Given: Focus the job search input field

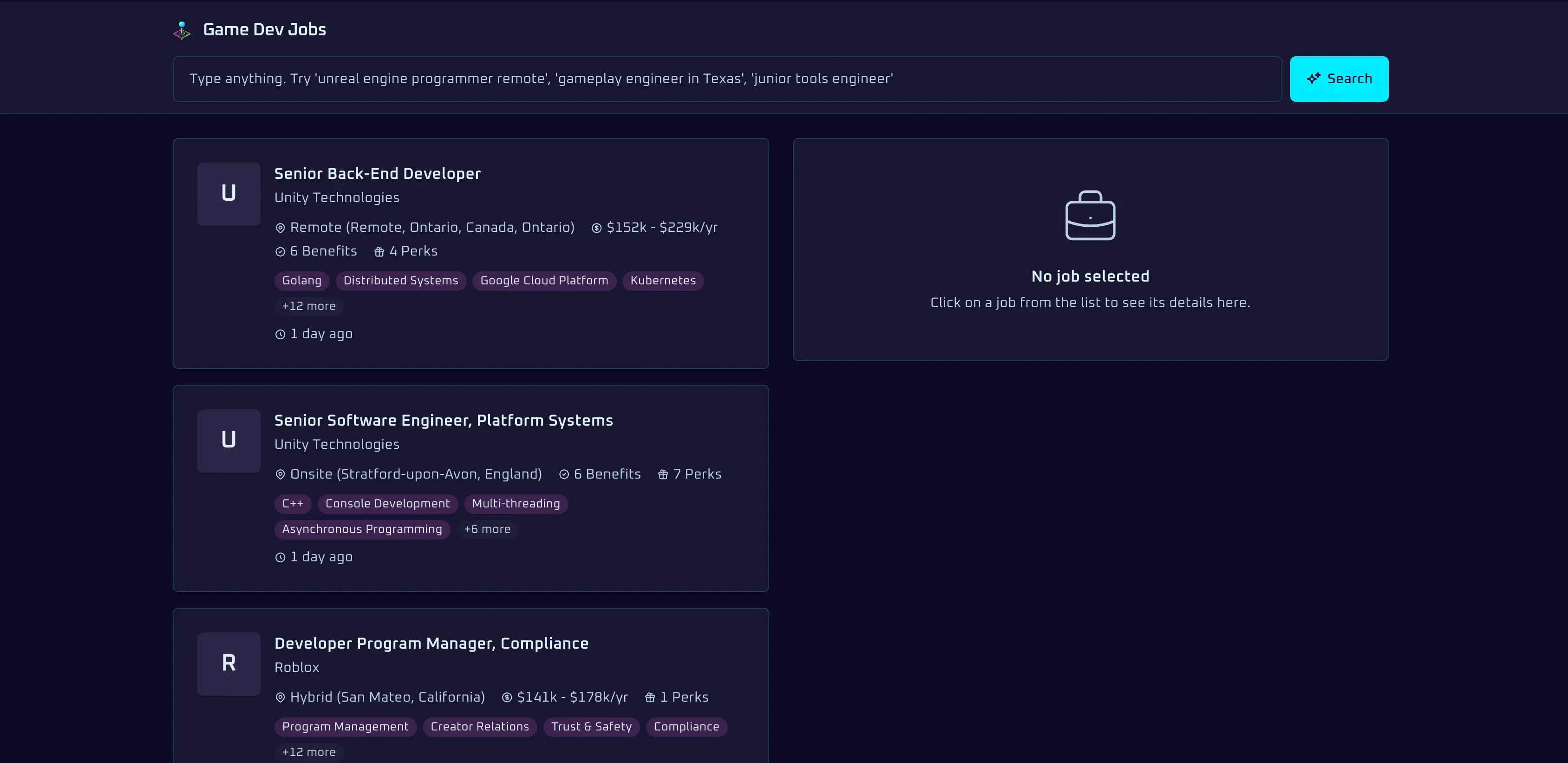Looking at the screenshot, I should click(727, 79).
